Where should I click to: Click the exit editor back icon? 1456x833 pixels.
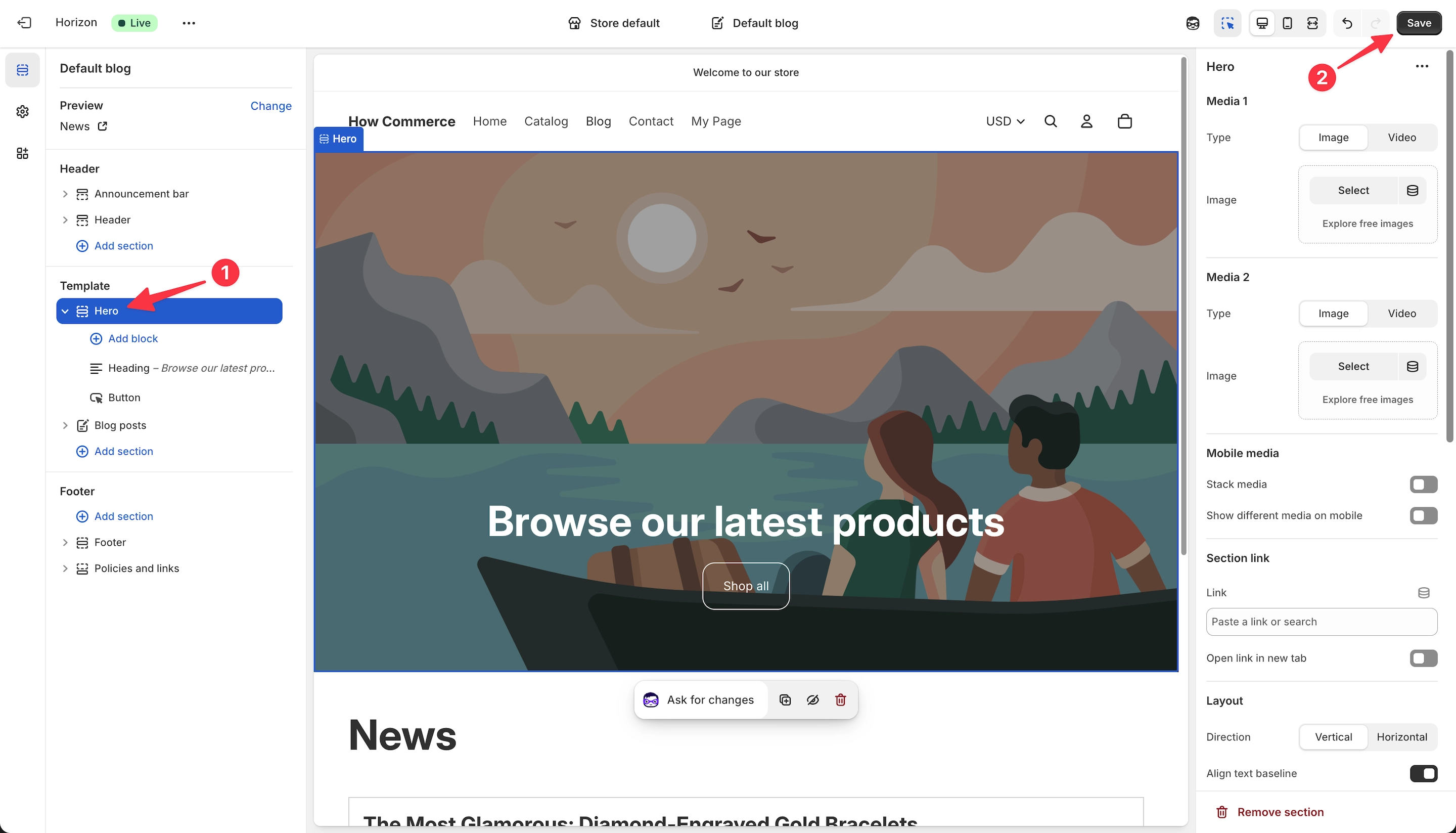24,23
